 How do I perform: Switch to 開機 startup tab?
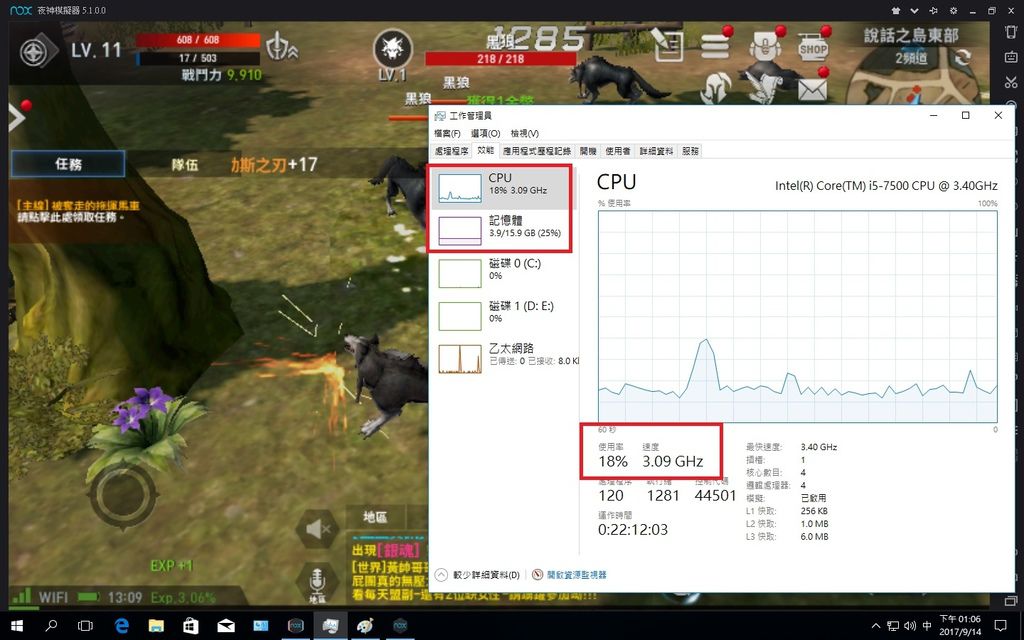click(588, 151)
